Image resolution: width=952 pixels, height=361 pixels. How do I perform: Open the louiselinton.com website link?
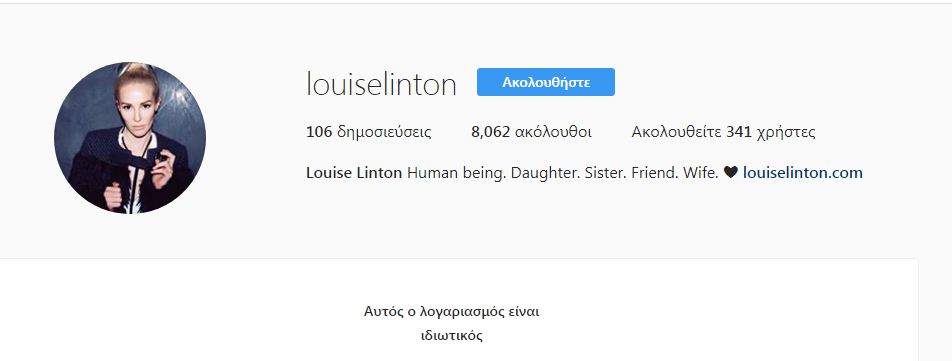coord(803,173)
